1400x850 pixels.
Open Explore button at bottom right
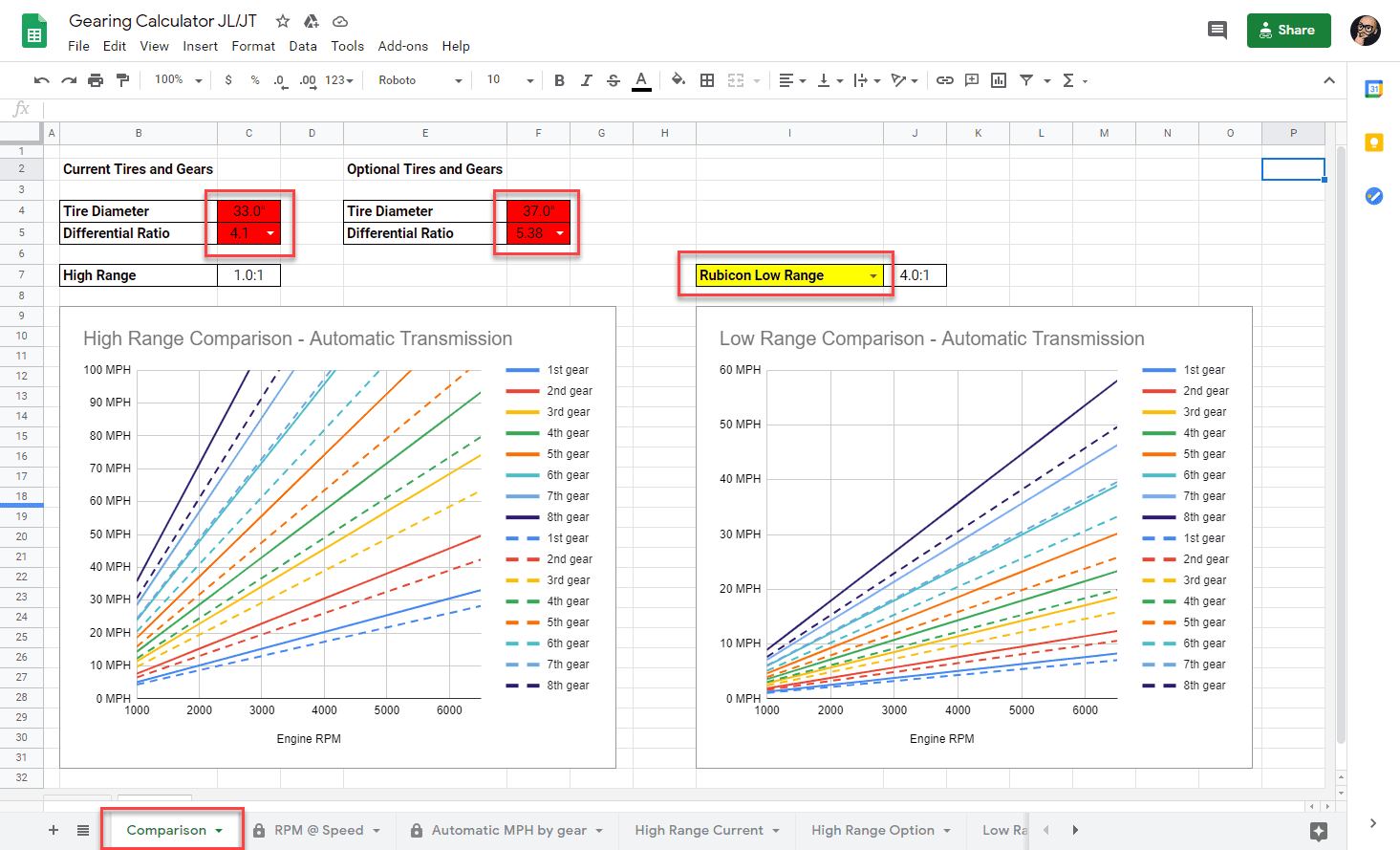click(x=1319, y=831)
